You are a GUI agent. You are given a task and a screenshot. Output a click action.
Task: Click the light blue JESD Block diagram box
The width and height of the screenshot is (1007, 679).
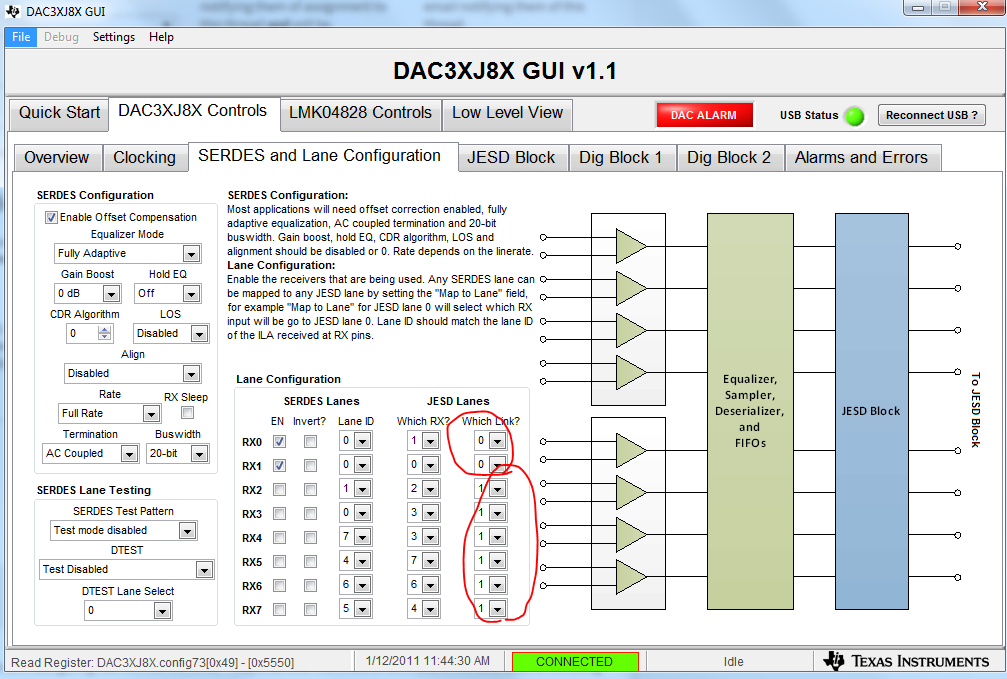point(871,411)
